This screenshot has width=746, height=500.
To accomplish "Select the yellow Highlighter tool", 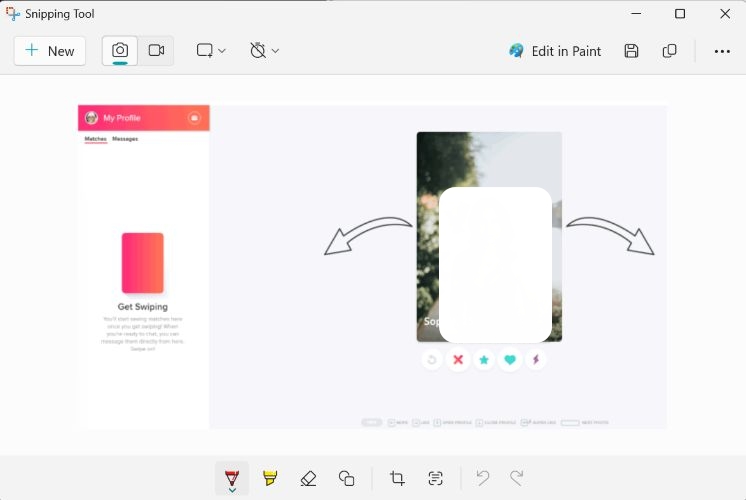I will coord(270,478).
